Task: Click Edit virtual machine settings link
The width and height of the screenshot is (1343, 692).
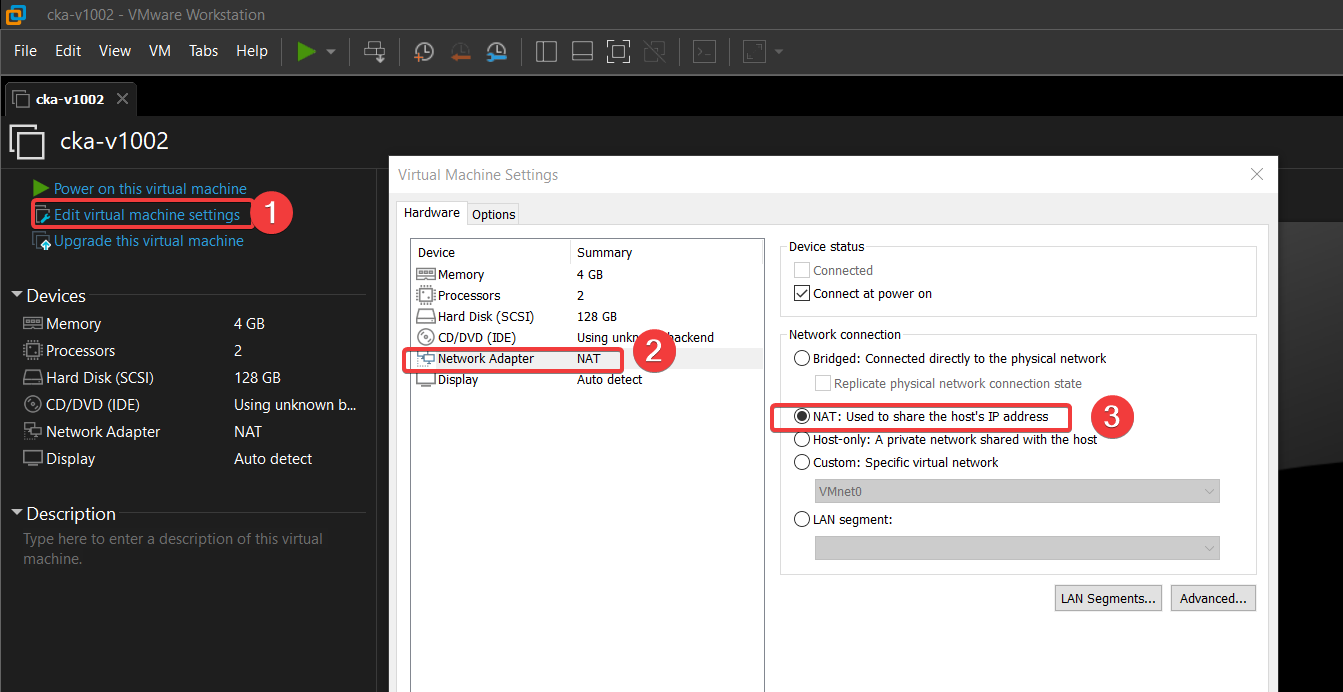Action: 147,215
